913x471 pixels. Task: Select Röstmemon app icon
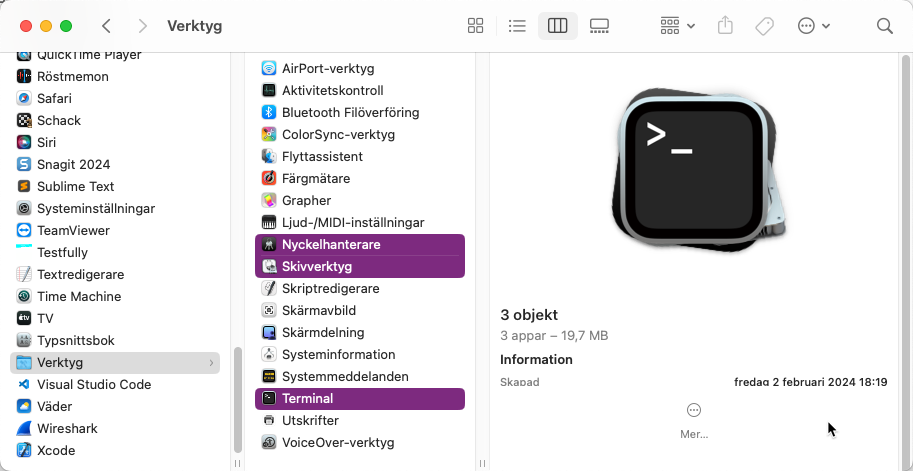[23, 76]
